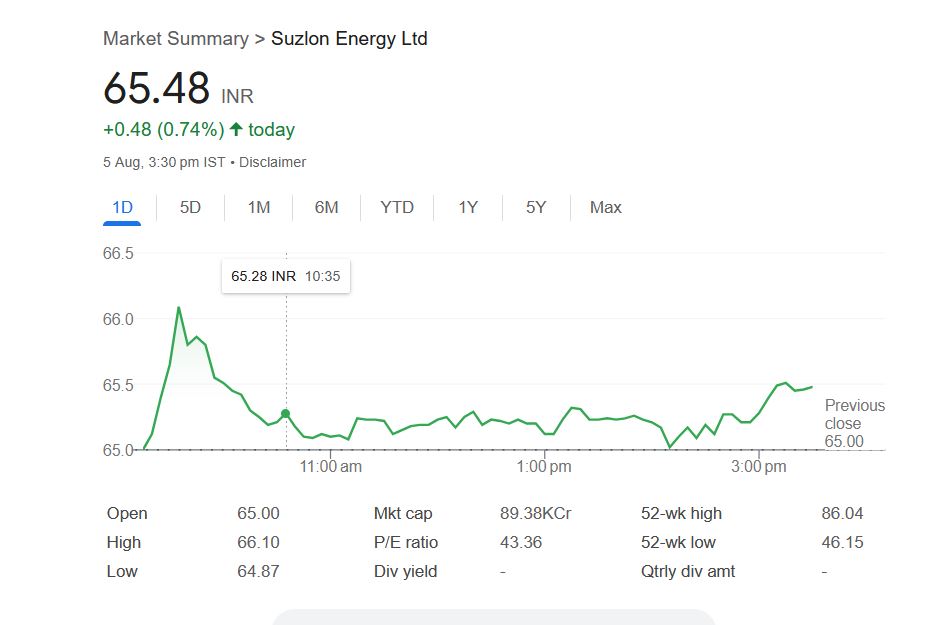Open the Market Summary breadcrumb link
This screenshot has width=929, height=625.
click(x=175, y=39)
